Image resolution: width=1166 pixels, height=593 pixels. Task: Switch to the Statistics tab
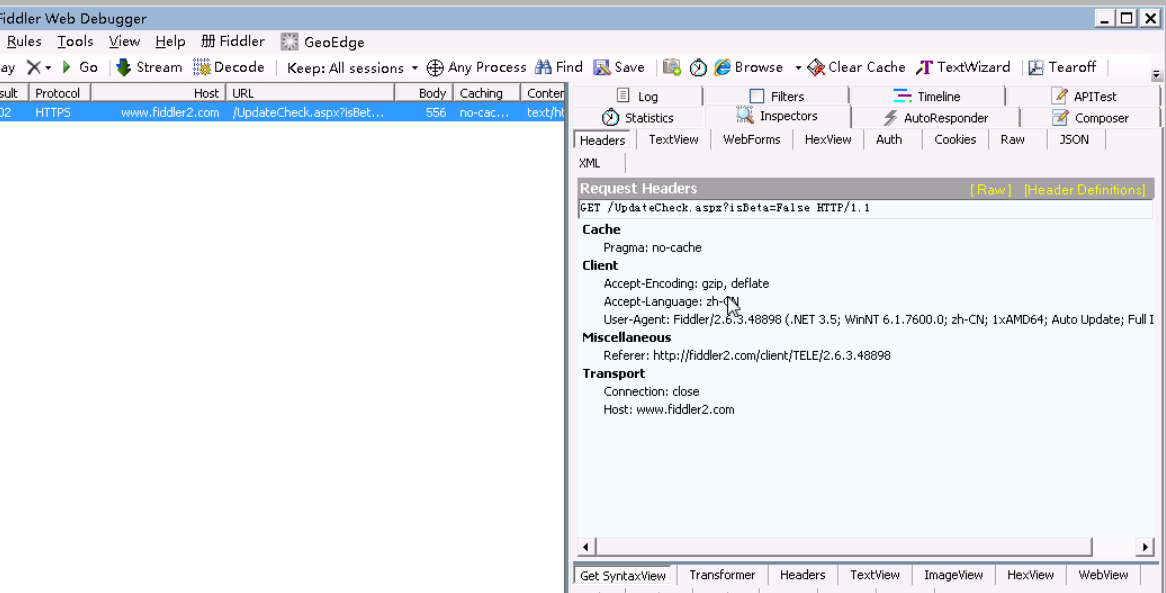click(x=637, y=118)
